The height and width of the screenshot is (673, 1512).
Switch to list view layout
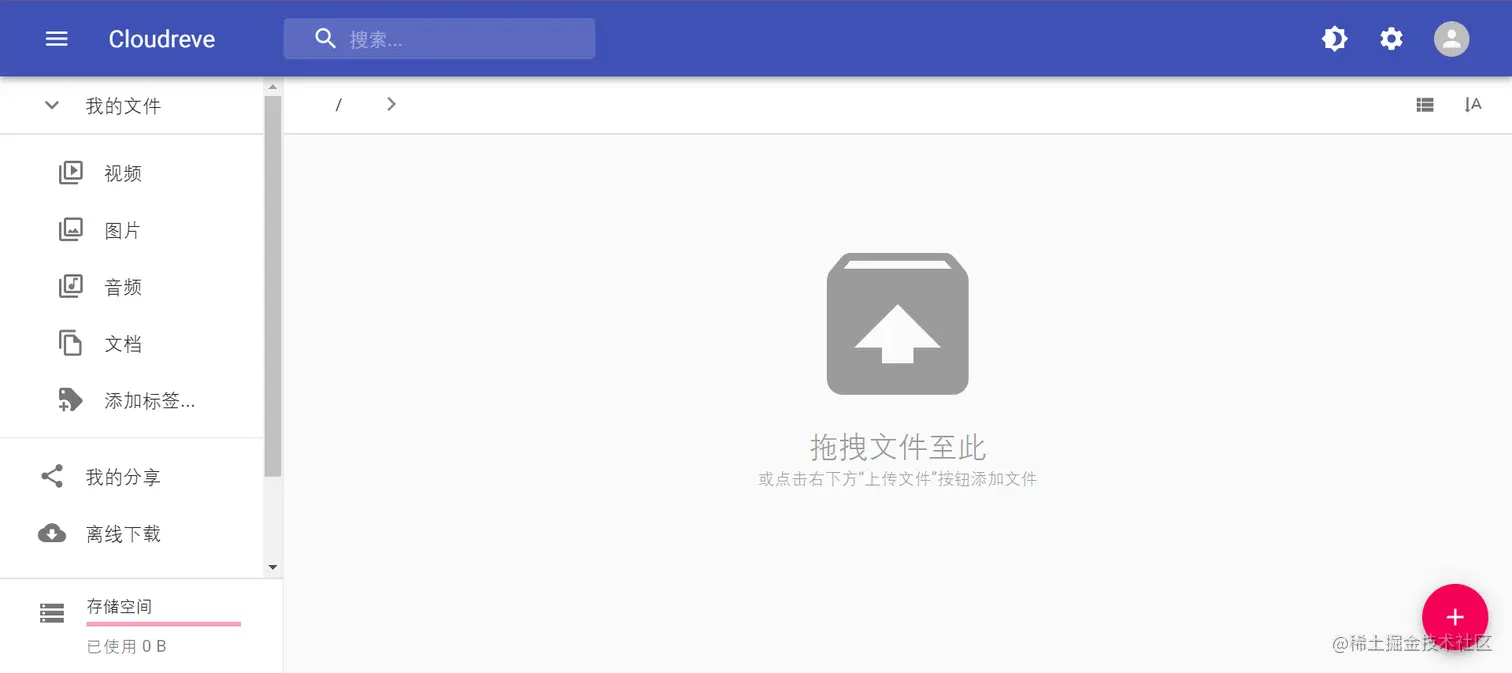tap(1425, 104)
